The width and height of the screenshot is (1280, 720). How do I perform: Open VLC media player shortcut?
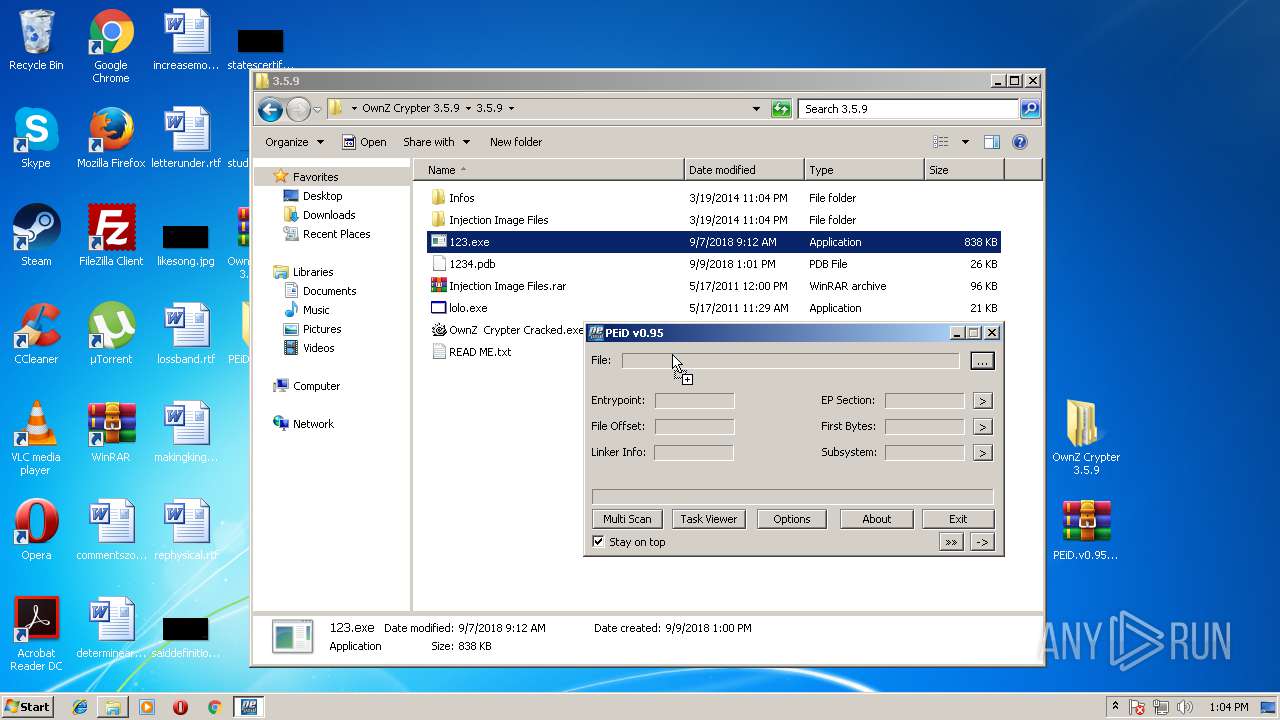click(x=36, y=438)
